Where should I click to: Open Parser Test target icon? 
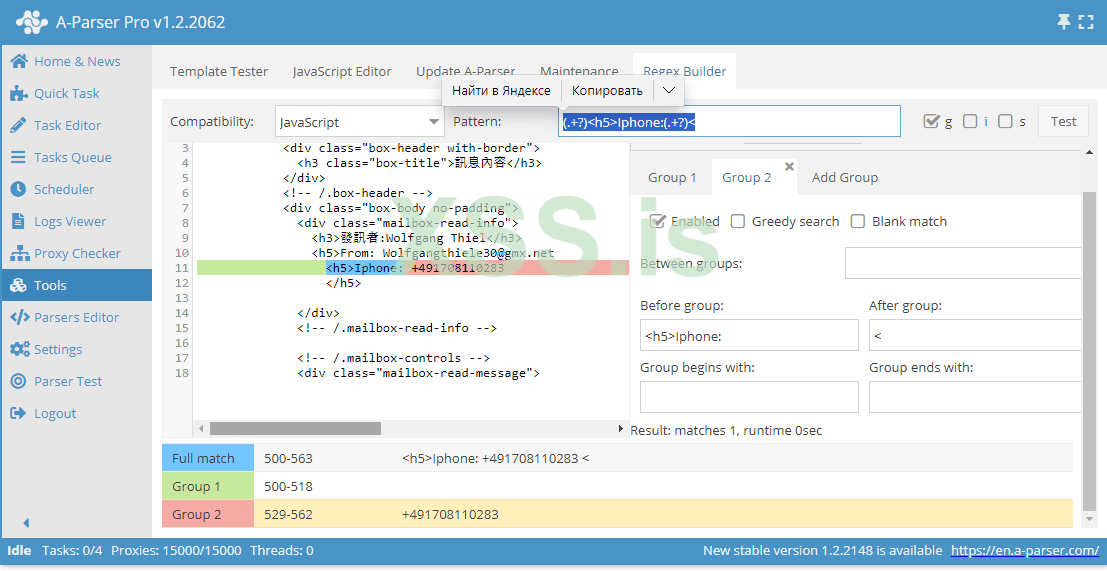tap(20, 381)
